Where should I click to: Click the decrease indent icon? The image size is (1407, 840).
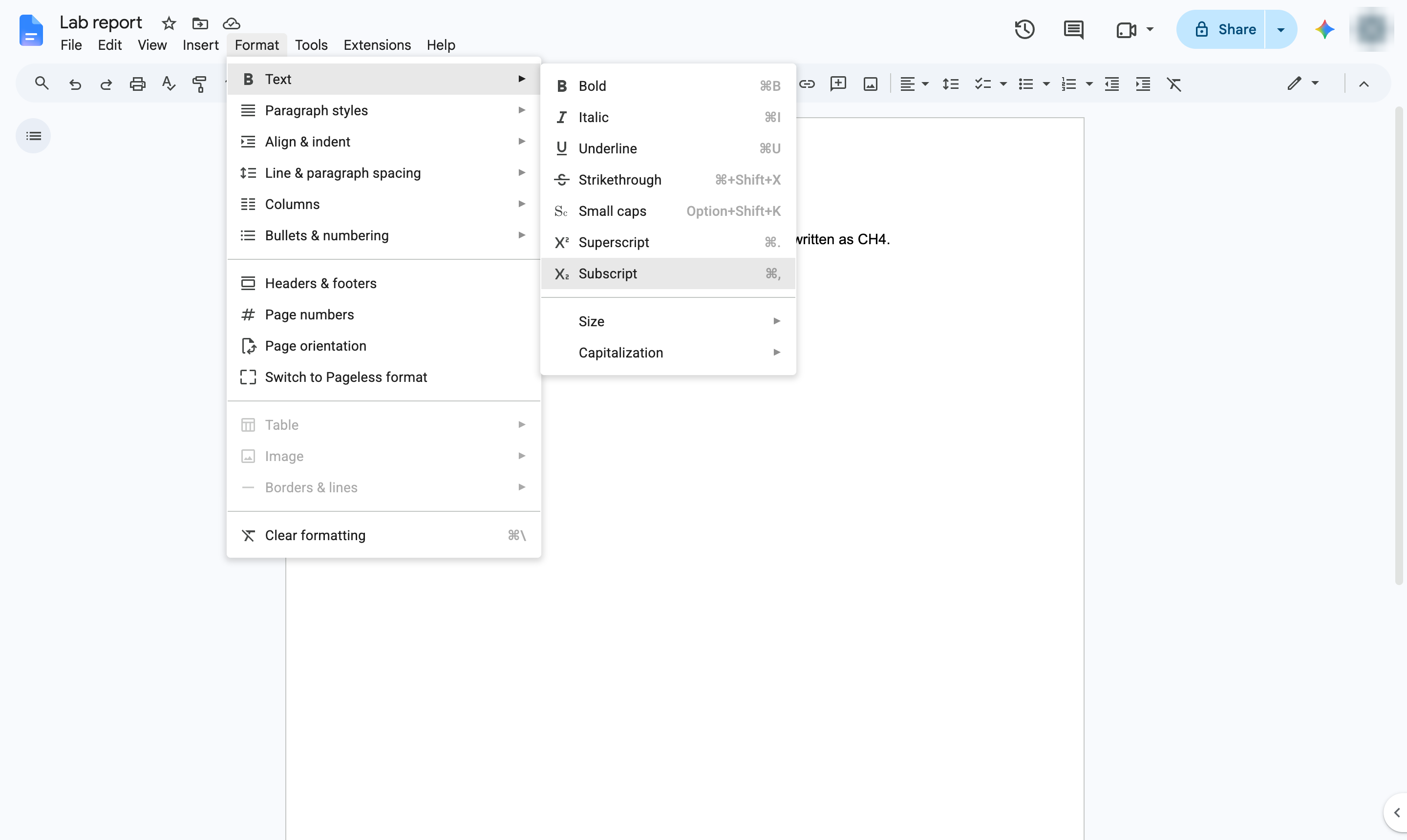tap(1111, 84)
